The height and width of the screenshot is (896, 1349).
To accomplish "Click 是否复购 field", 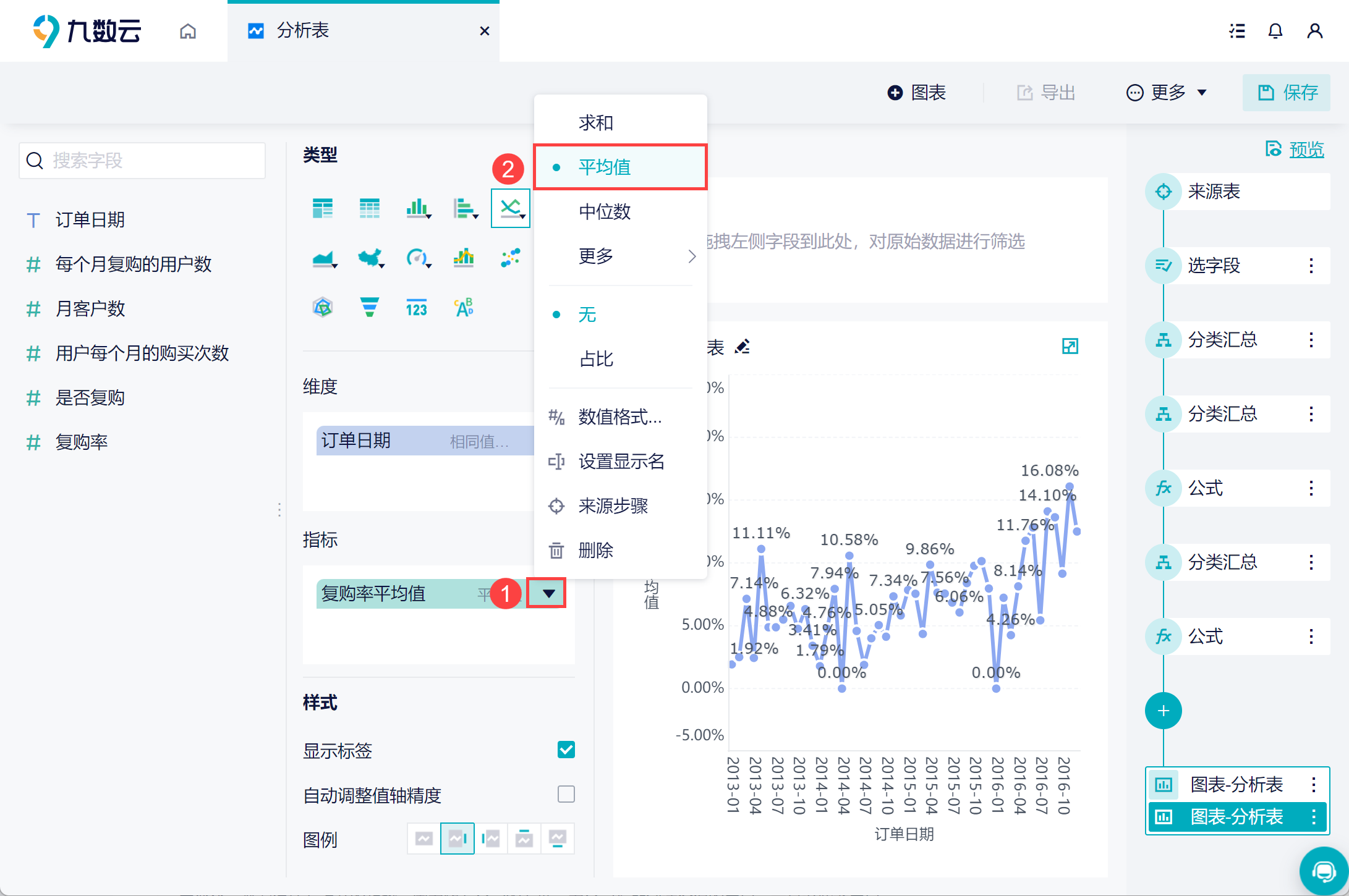I will [90, 398].
